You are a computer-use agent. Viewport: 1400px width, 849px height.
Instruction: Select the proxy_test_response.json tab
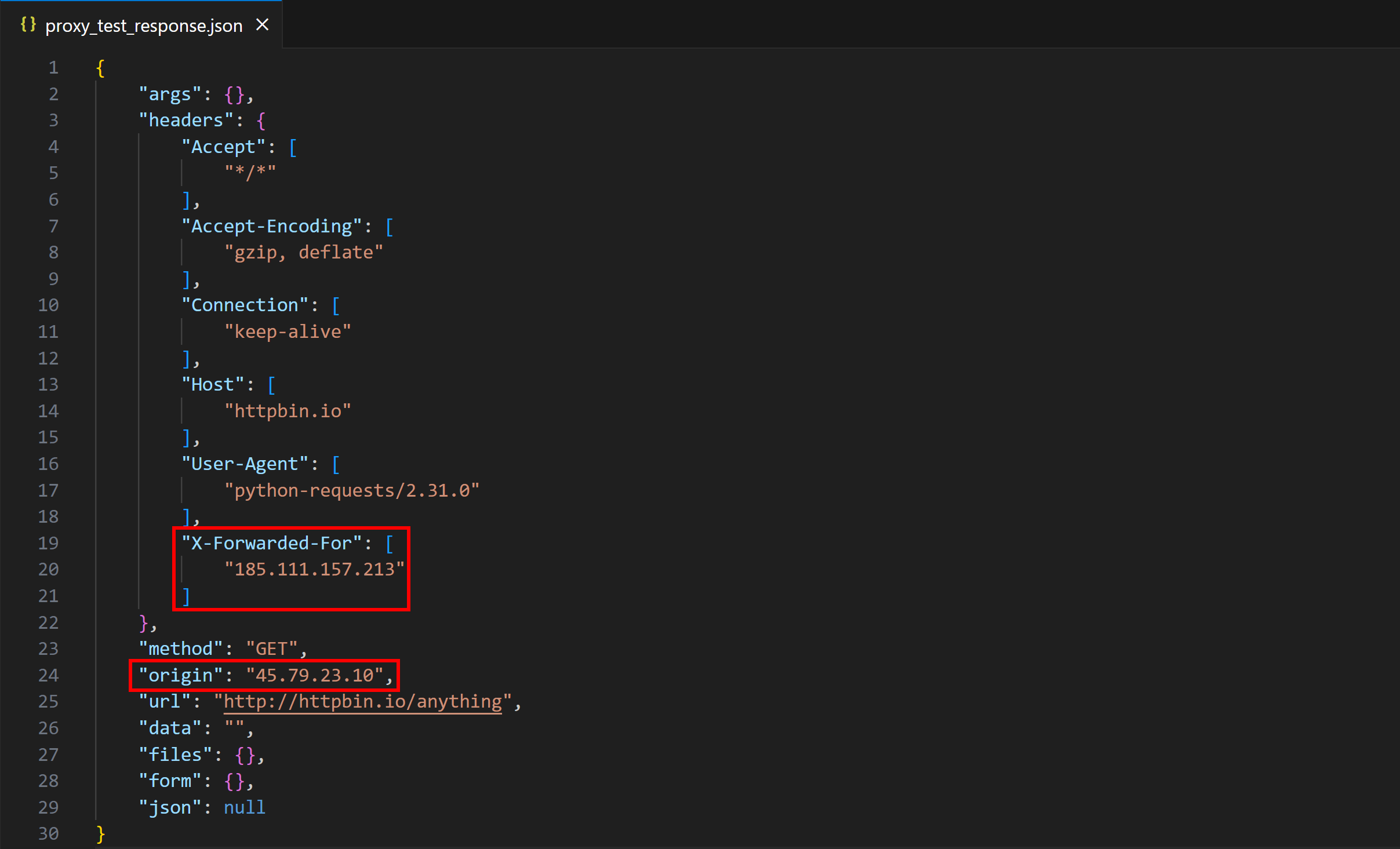144,25
